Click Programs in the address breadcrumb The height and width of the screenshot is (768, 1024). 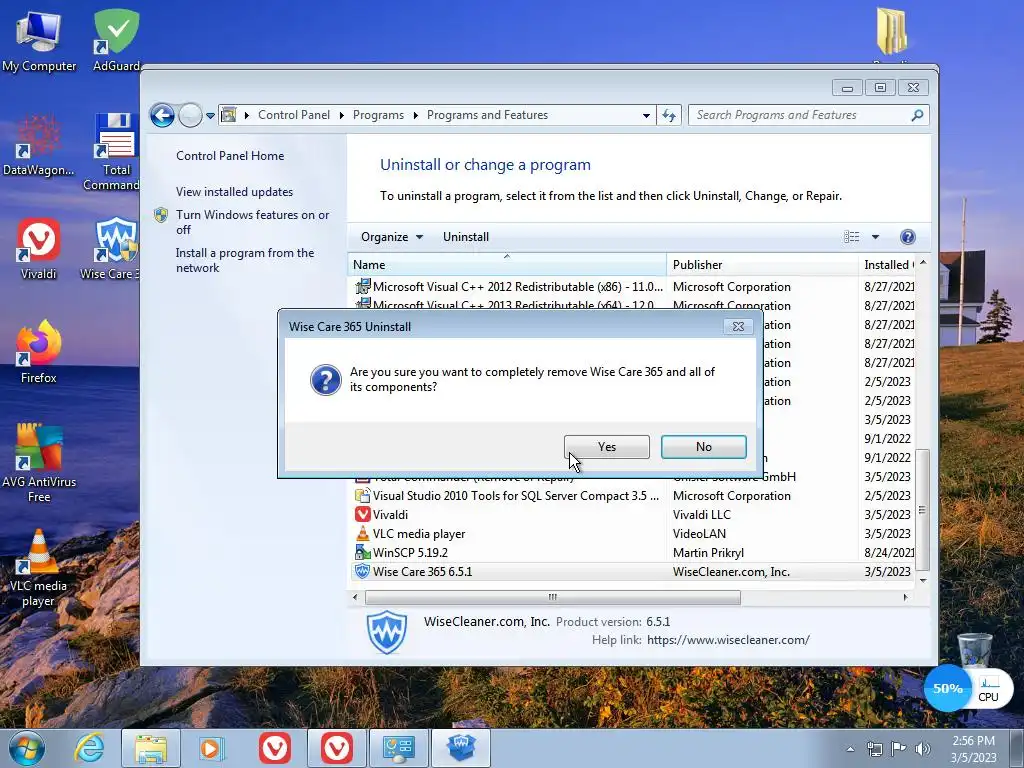click(x=378, y=115)
